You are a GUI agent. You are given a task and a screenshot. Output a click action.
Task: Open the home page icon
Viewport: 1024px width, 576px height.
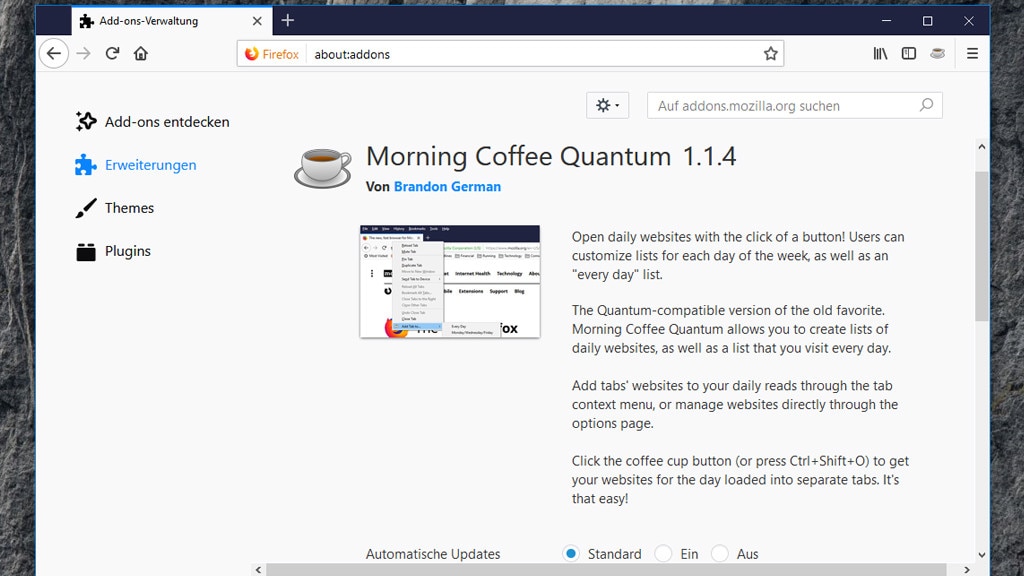point(141,54)
